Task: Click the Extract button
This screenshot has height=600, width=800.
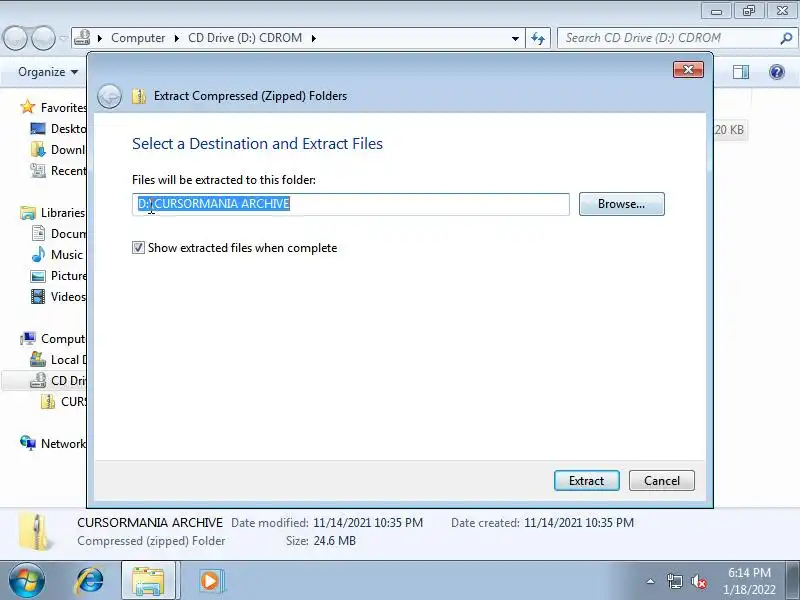Action: pyautogui.click(x=587, y=481)
